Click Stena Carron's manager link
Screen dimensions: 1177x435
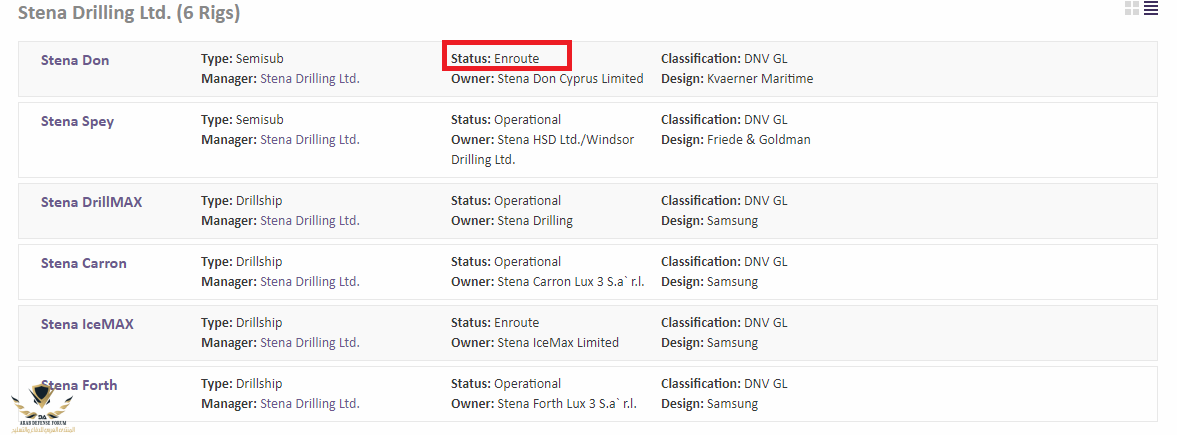(310, 282)
